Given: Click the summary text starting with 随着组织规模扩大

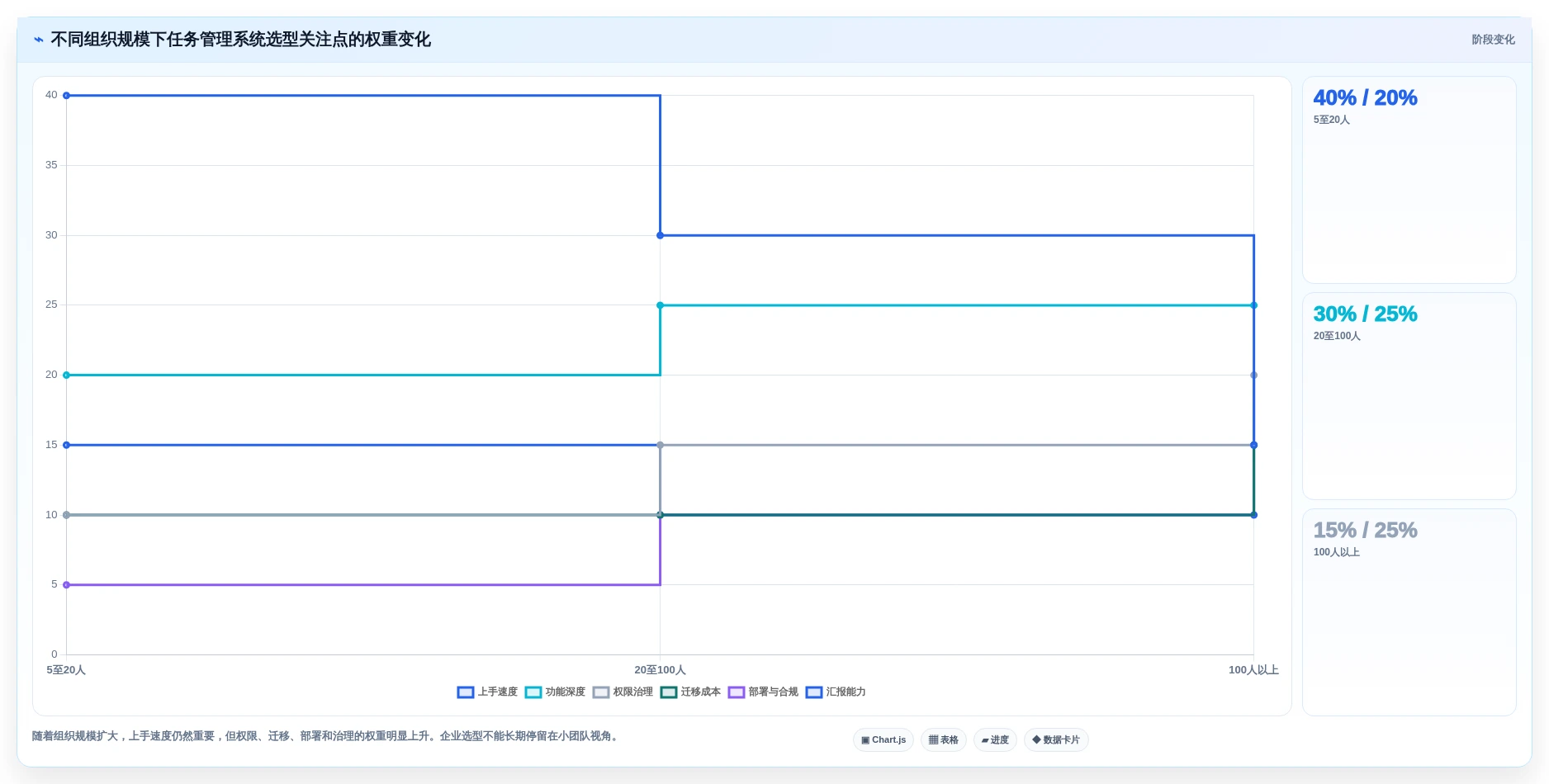Looking at the screenshot, I should click(326, 736).
